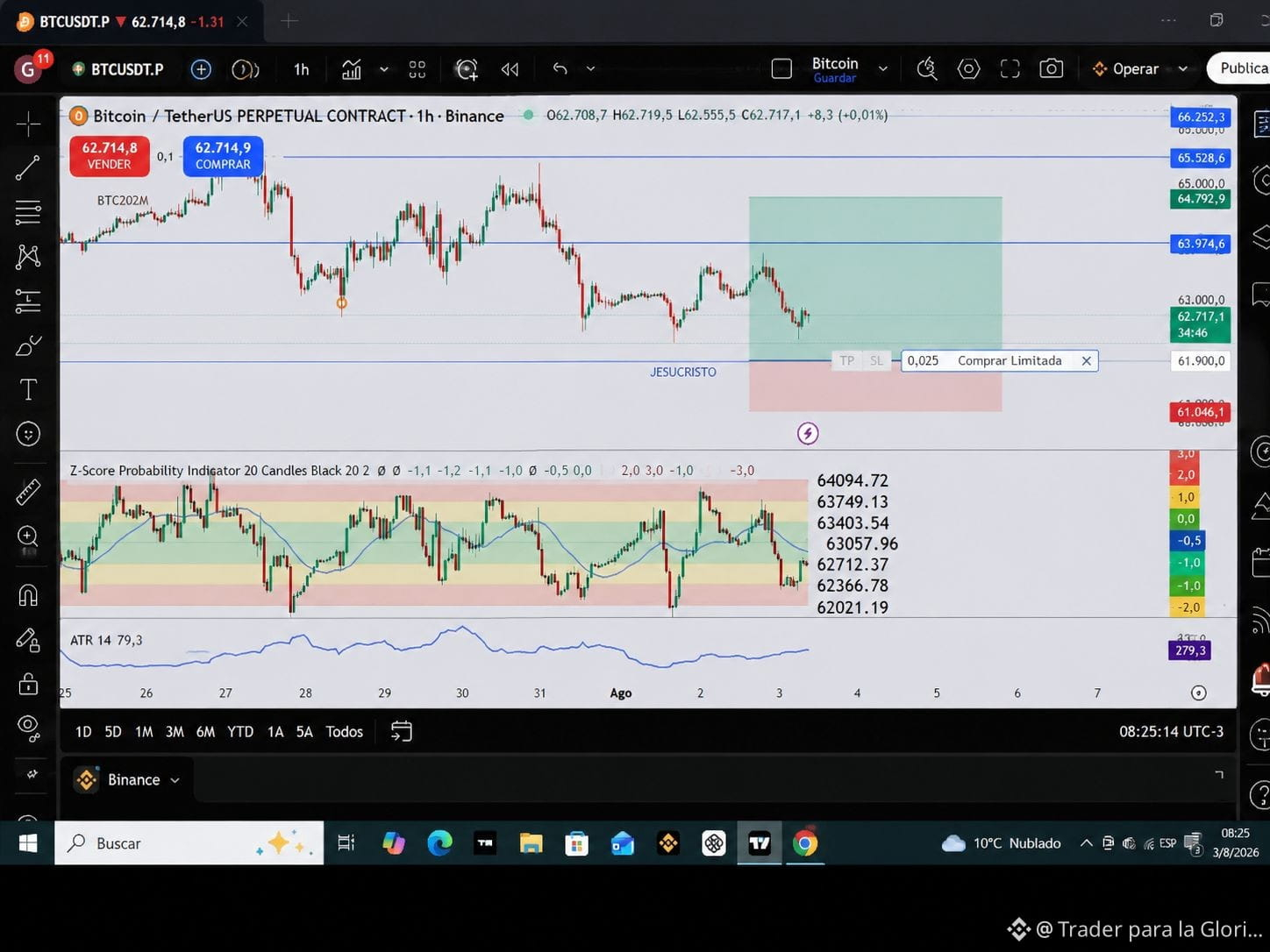Select the crosshair cursor tool
Screen dimensions: 1270x952
[28, 124]
